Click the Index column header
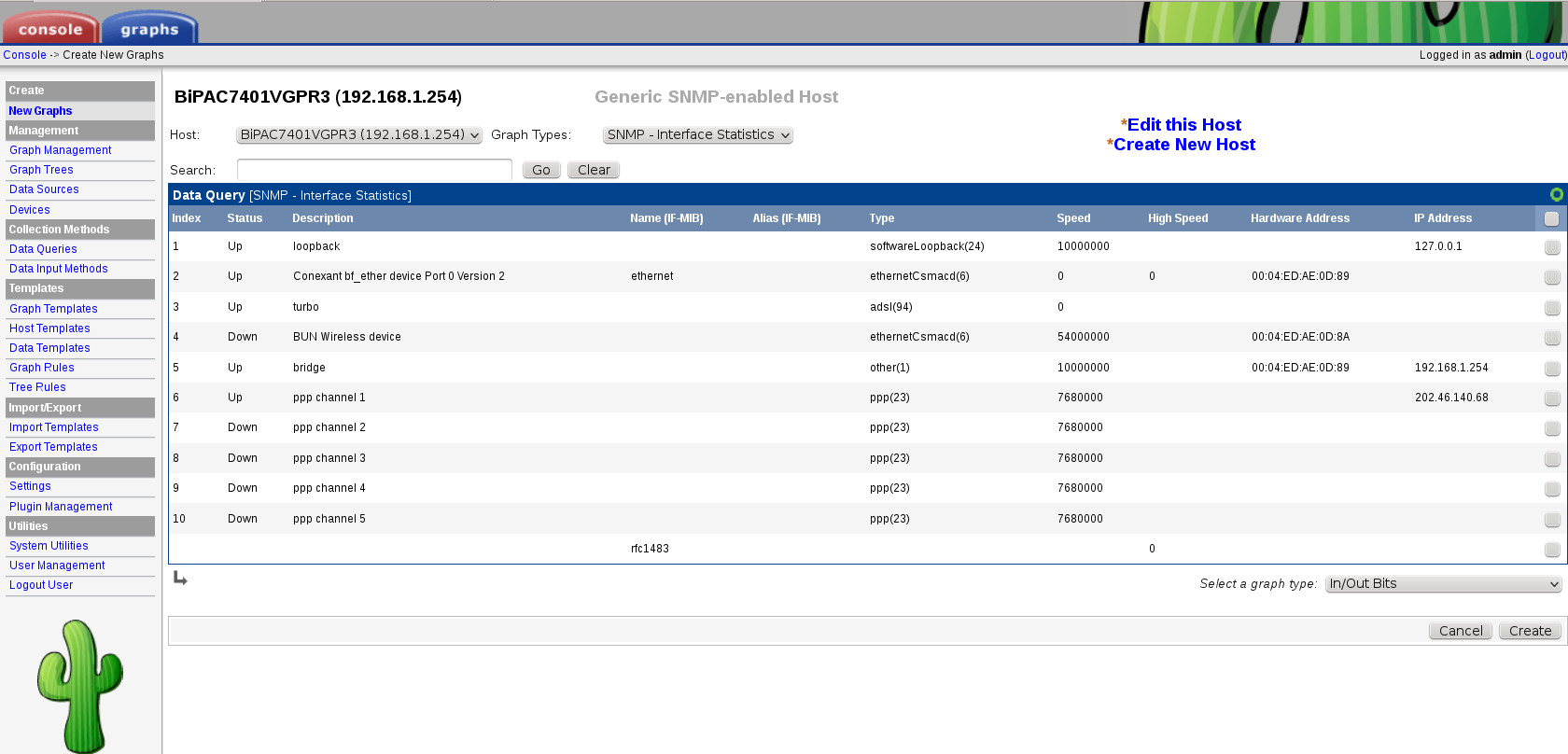 (187, 218)
